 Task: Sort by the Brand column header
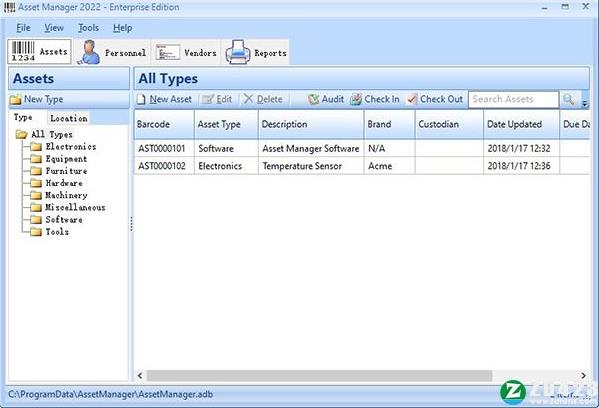click(x=390, y=124)
